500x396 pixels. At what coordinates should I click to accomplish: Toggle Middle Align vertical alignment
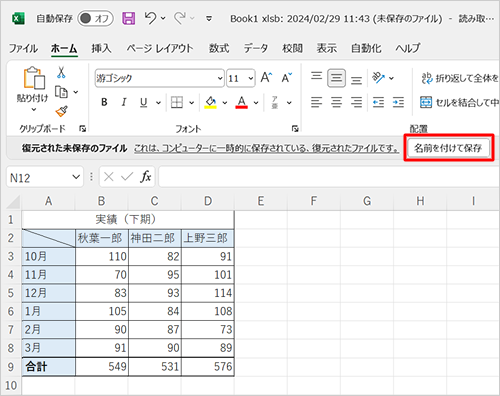[x=336, y=78]
